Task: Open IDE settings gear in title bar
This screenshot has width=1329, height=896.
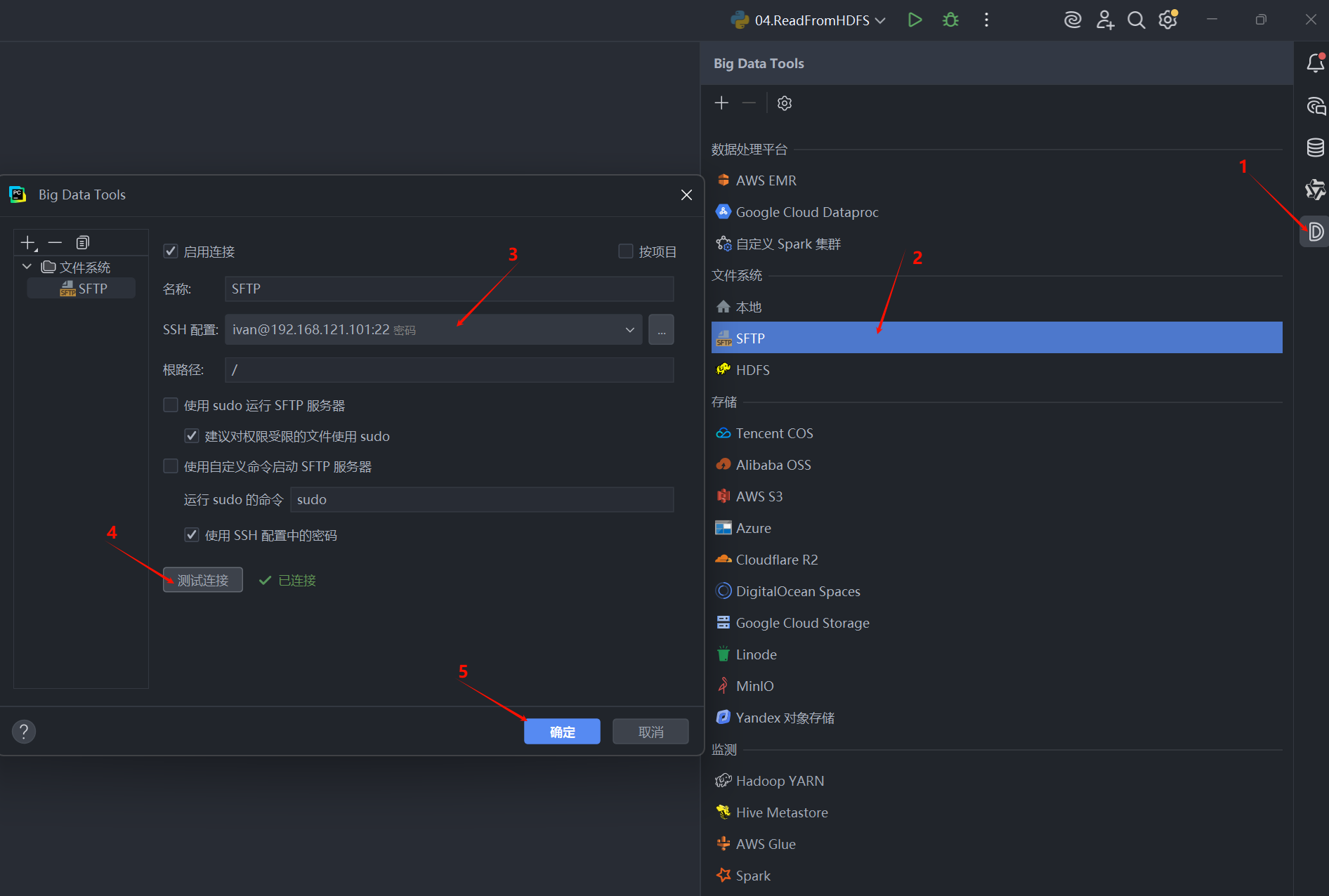Action: click(1168, 20)
